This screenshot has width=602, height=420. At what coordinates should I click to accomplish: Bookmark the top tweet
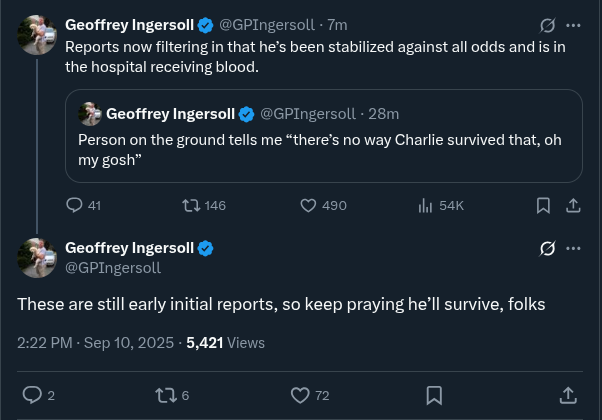[x=543, y=205]
